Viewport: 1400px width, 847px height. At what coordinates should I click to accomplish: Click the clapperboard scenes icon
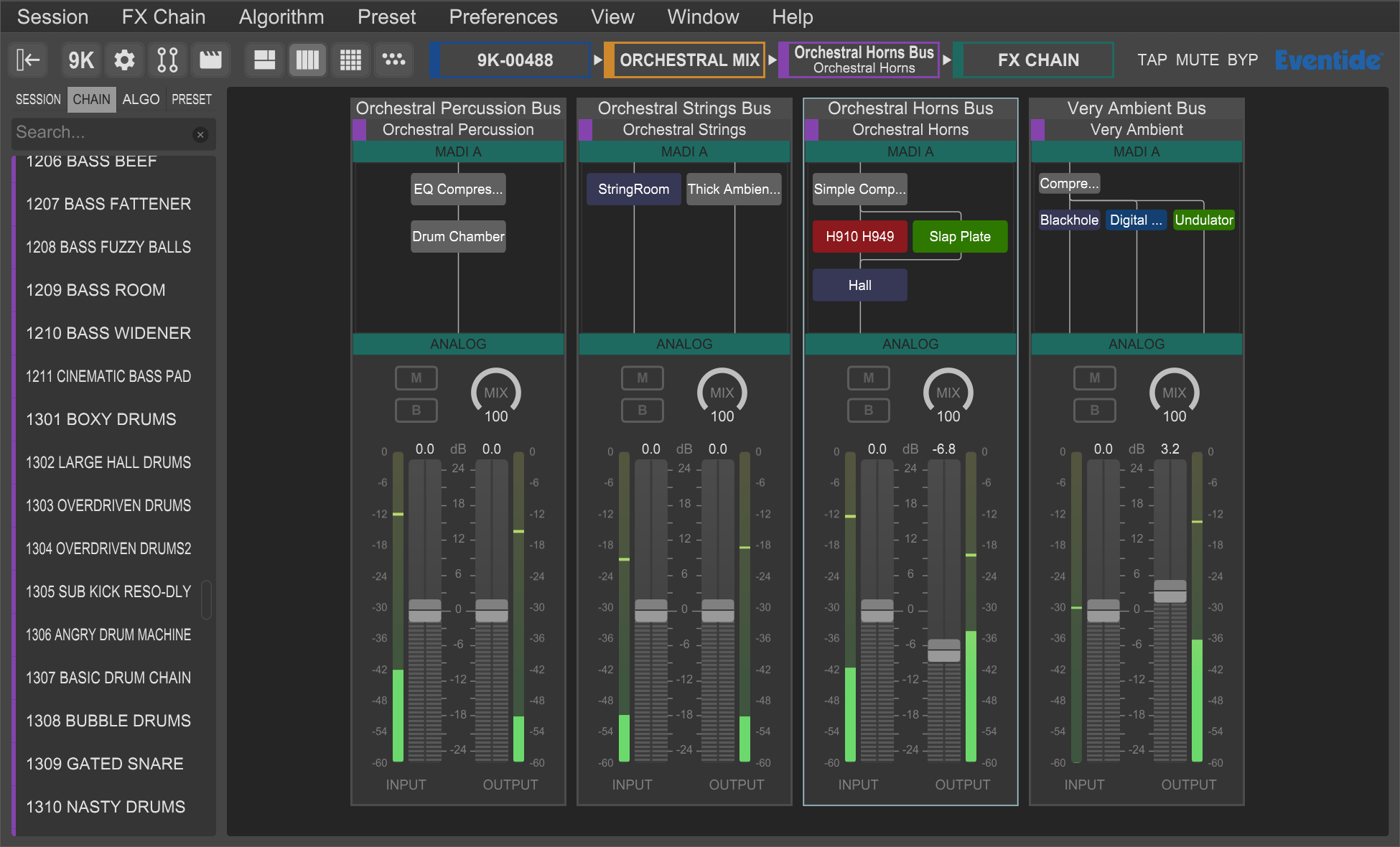pos(210,60)
